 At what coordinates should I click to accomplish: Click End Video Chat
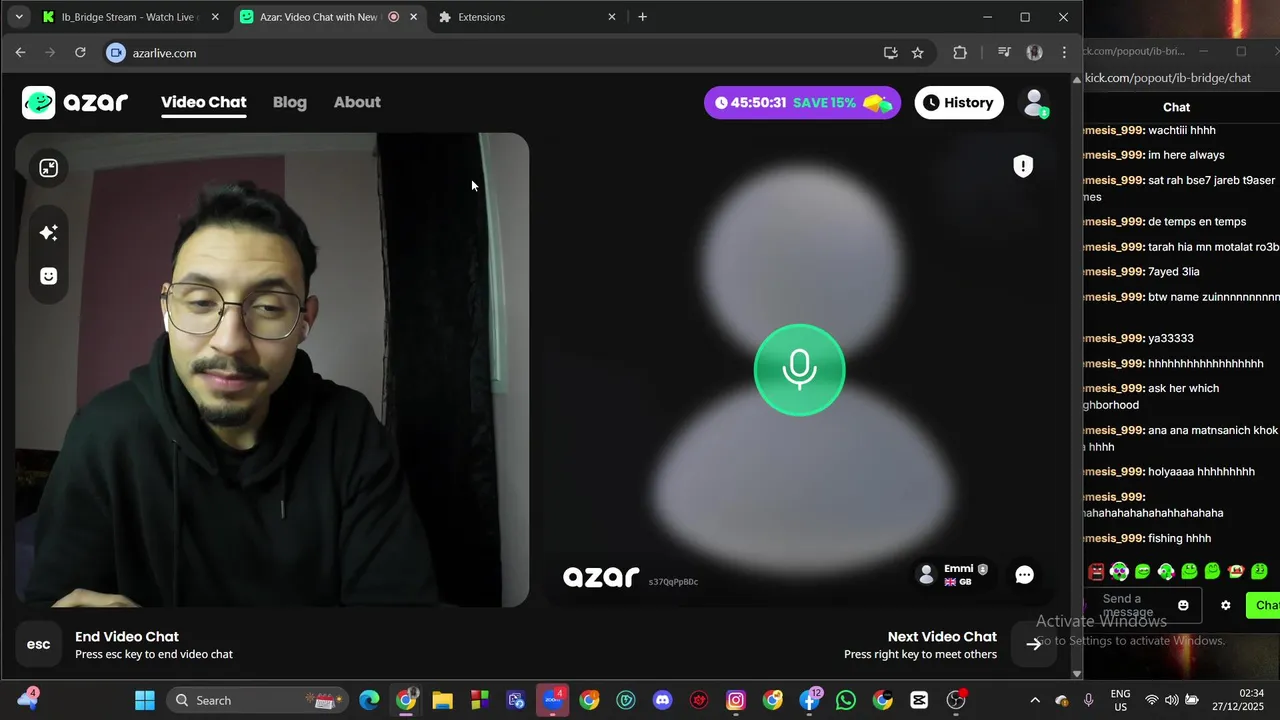click(x=127, y=636)
